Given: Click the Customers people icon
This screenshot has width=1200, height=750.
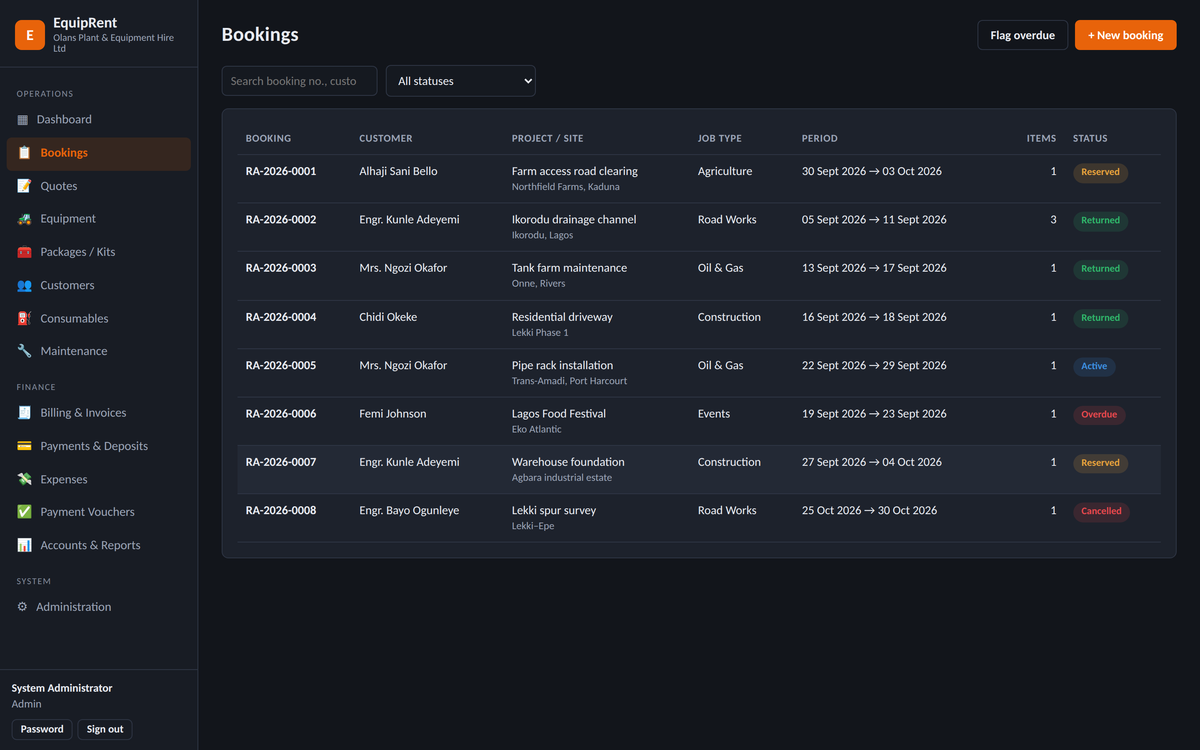Looking at the screenshot, I should tap(24, 285).
